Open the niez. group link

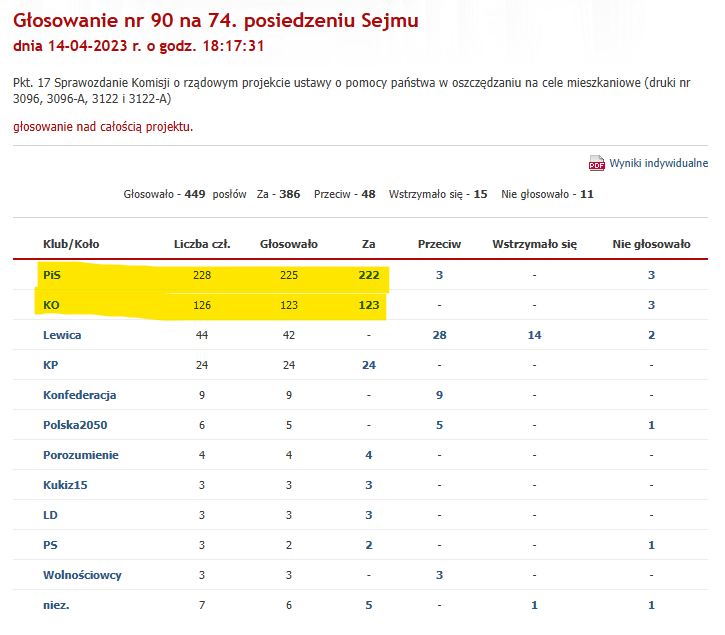(56, 605)
